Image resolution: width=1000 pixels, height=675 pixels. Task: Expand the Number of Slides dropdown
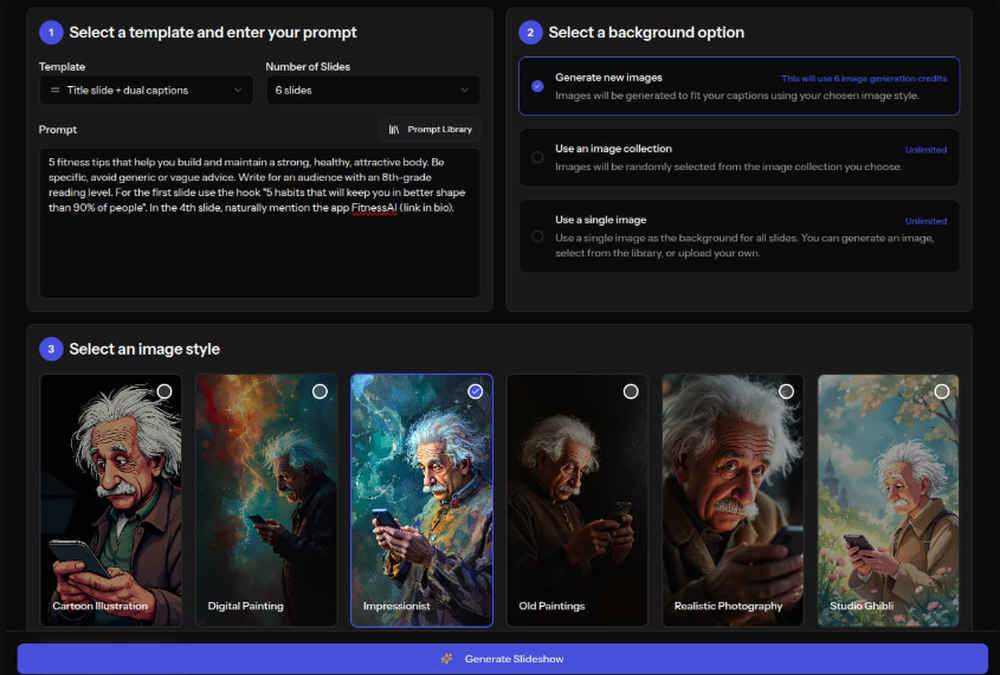tap(372, 90)
